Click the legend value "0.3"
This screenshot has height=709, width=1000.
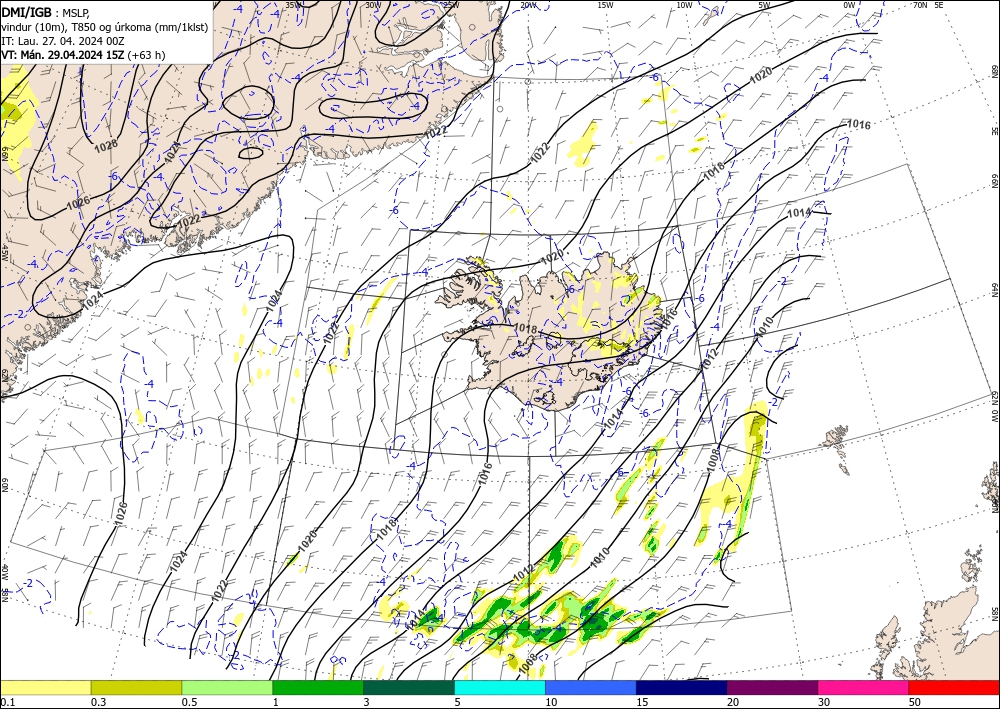(98, 702)
